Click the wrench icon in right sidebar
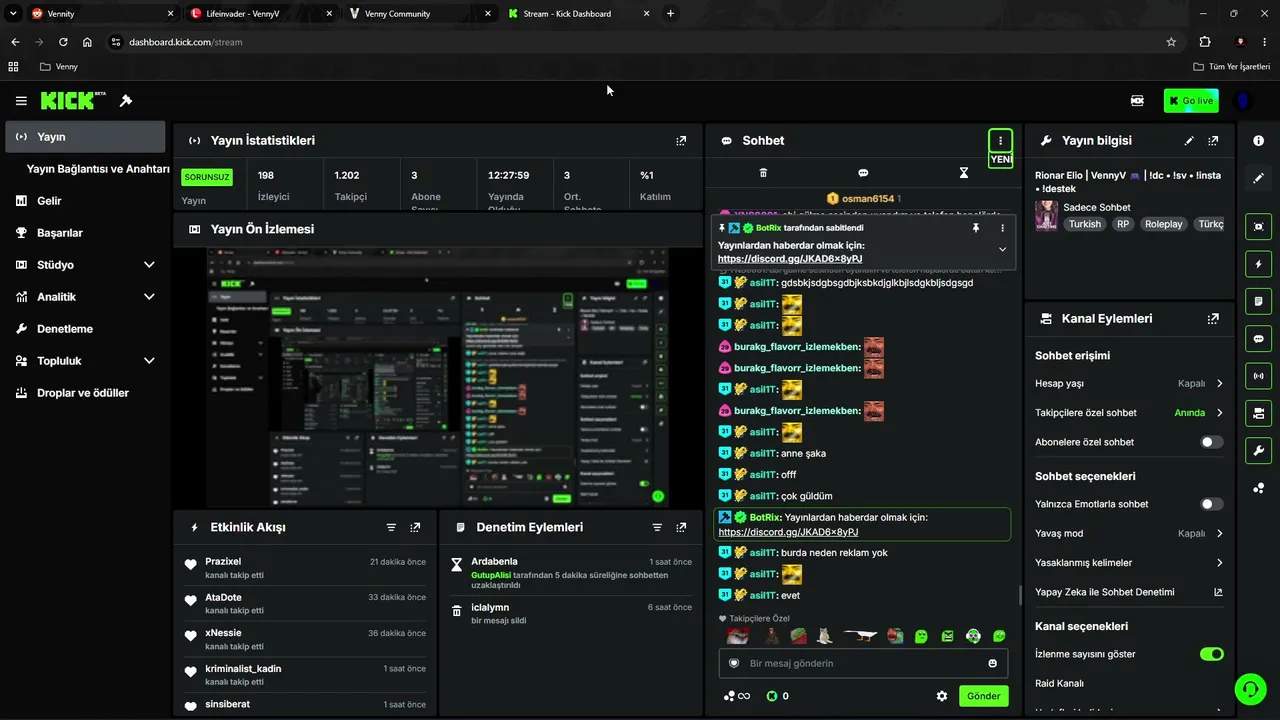Screen dimensions: 1280x720 click(x=1259, y=450)
